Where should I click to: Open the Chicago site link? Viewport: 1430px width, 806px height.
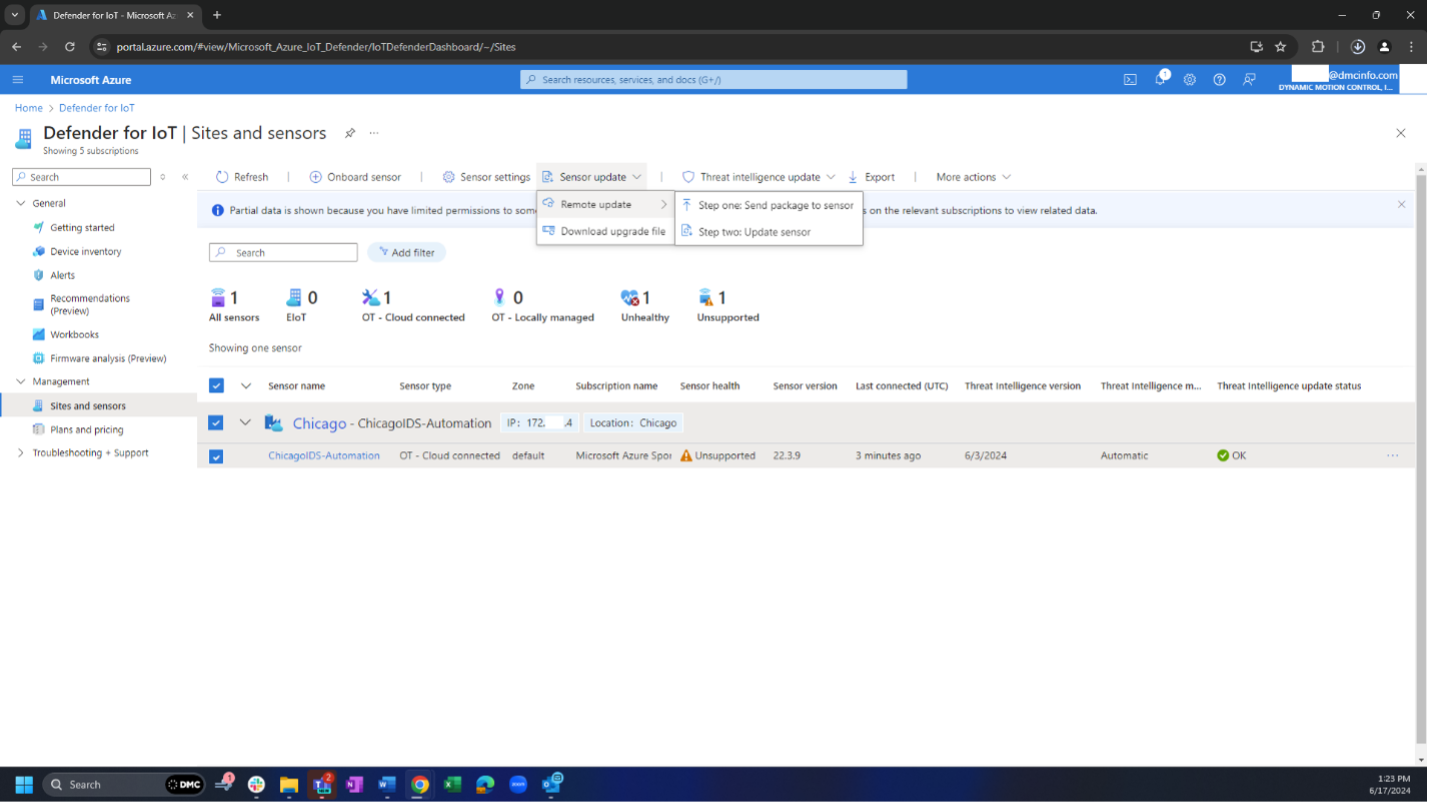click(x=319, y=423)
